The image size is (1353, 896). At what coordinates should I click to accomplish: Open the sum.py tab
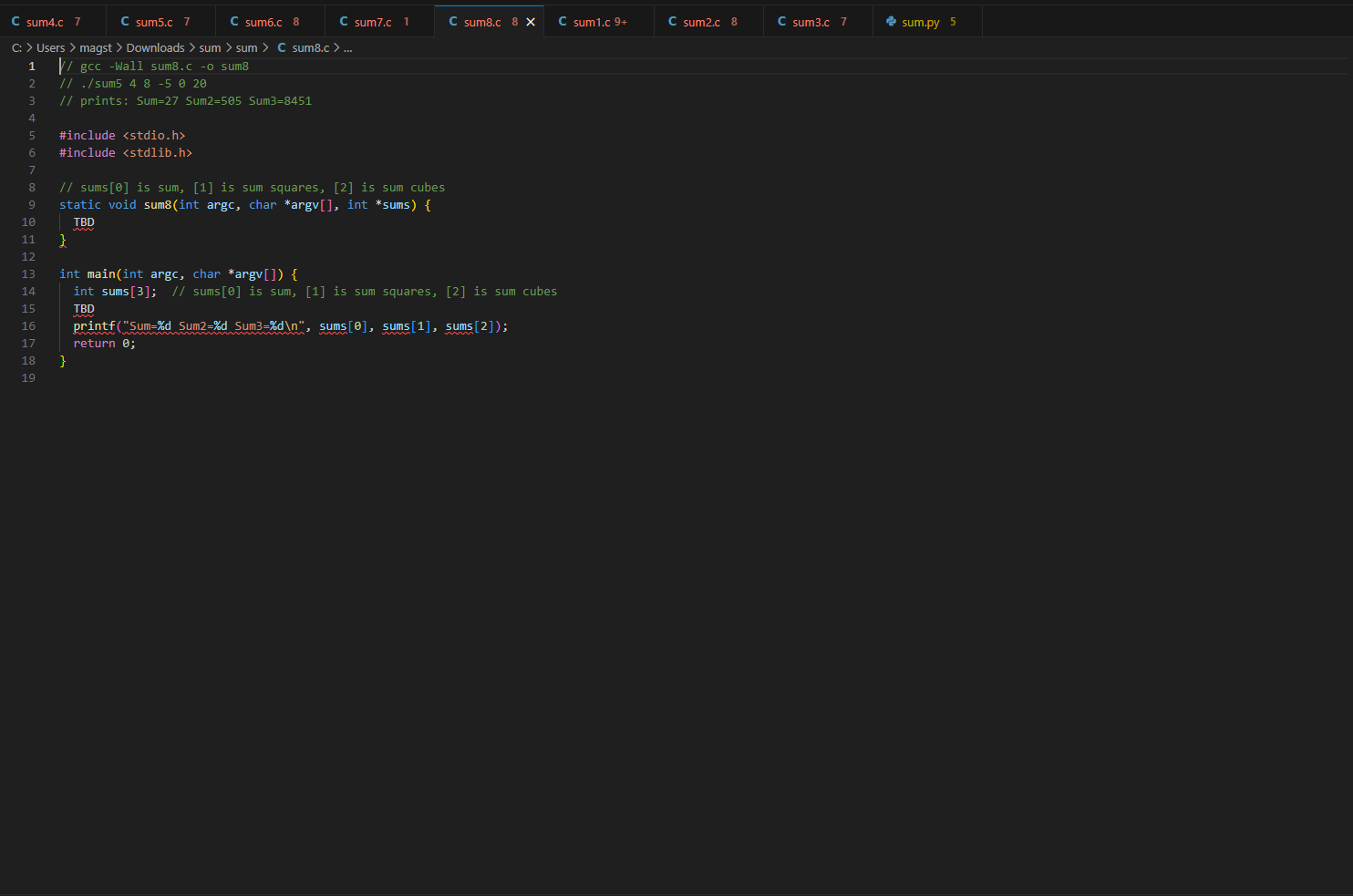coord(927,22)
